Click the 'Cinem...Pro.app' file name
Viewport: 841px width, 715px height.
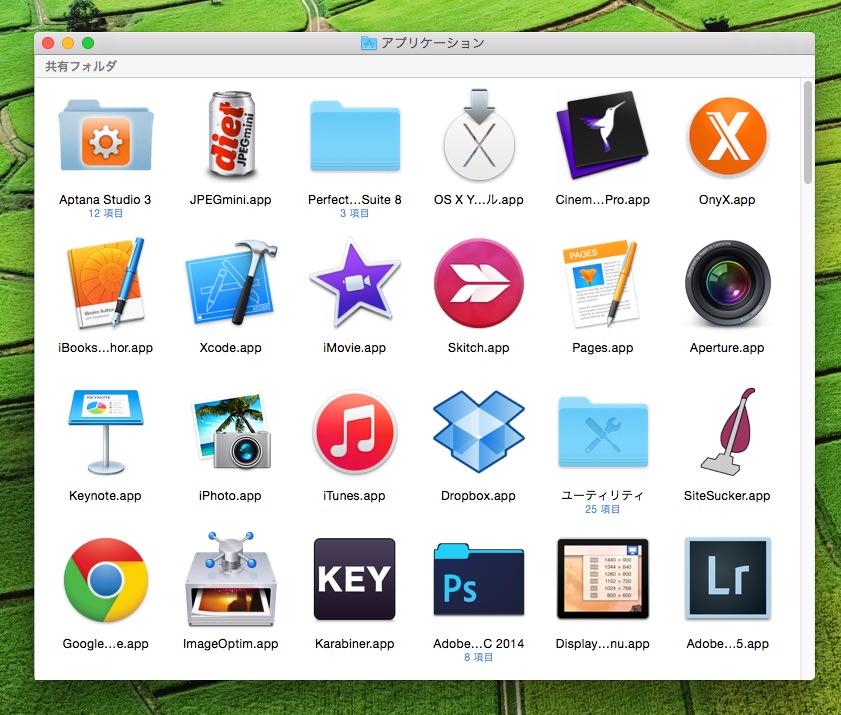point(603,200)
